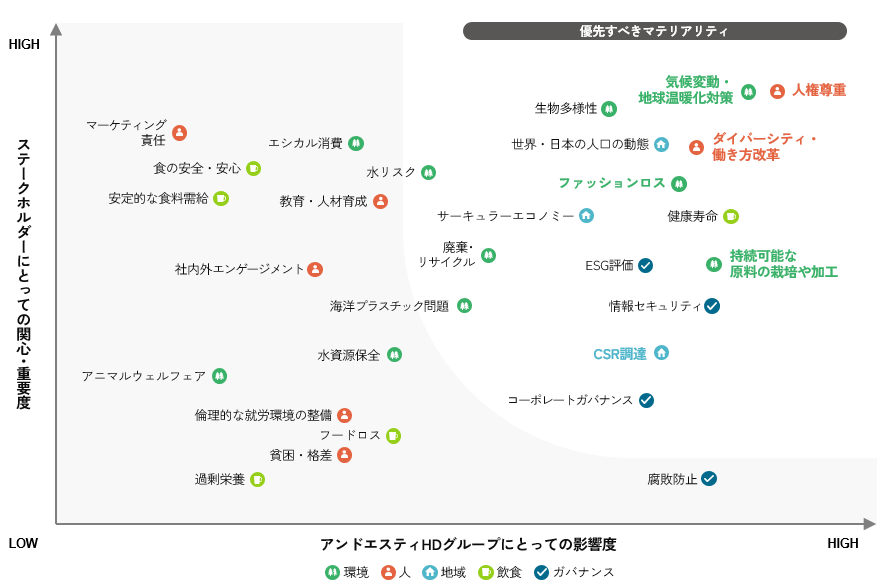Click the 持続可能な原料の栽培や加工 text
Screen dimensions: 889x588
click(783, 264)
